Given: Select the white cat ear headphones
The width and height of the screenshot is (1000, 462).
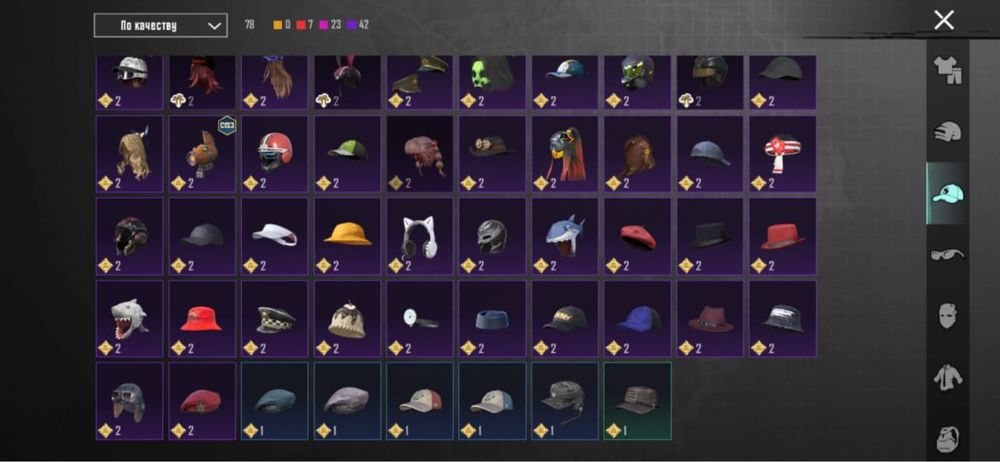Looking at the screenshot, I should (420, 236).
